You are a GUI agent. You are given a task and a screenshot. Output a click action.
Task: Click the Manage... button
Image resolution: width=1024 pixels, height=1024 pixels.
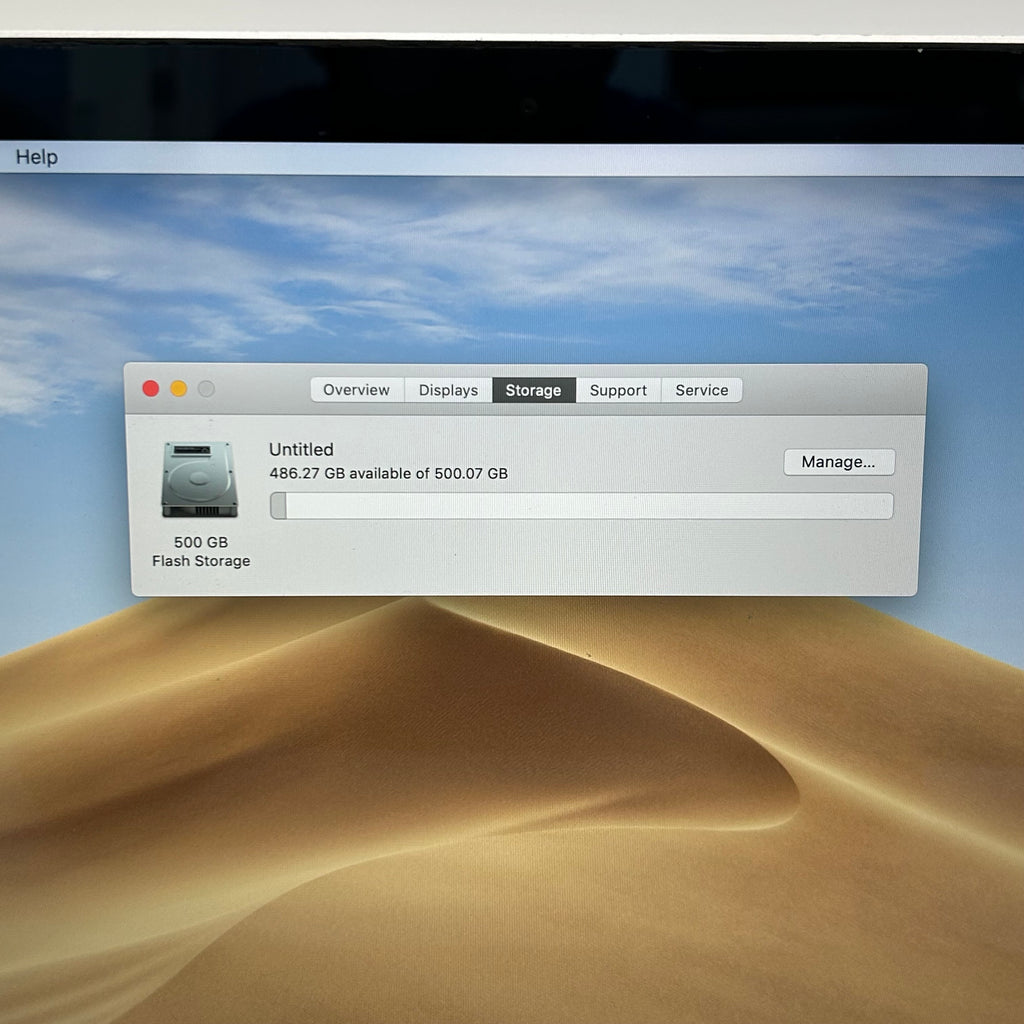coord(839,462)
